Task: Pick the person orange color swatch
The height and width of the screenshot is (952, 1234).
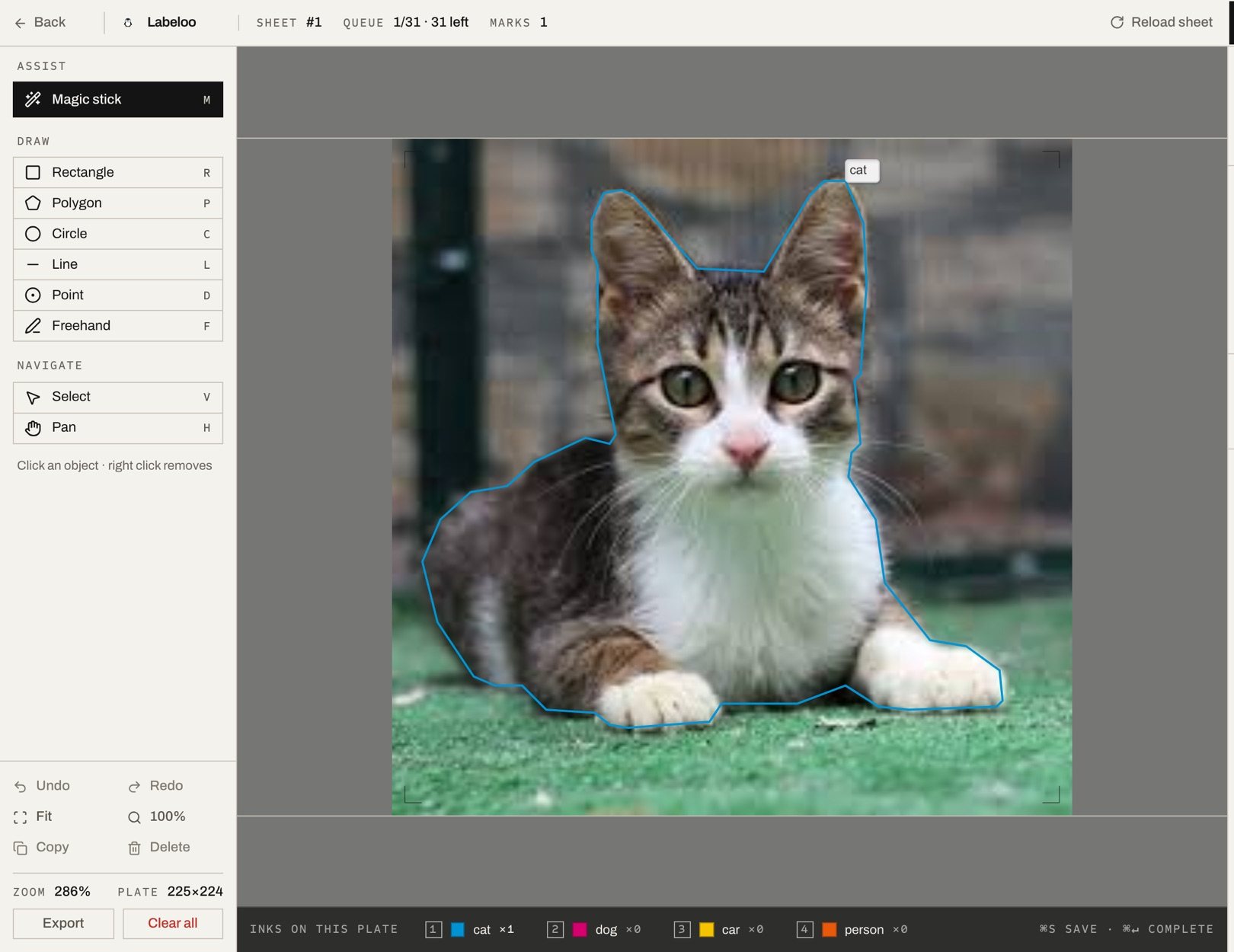Action: coord(830,929)
